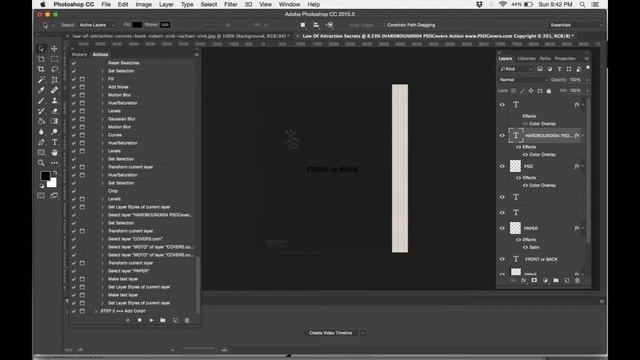Select the Eraser tool
640x360 pixels.
54,111
